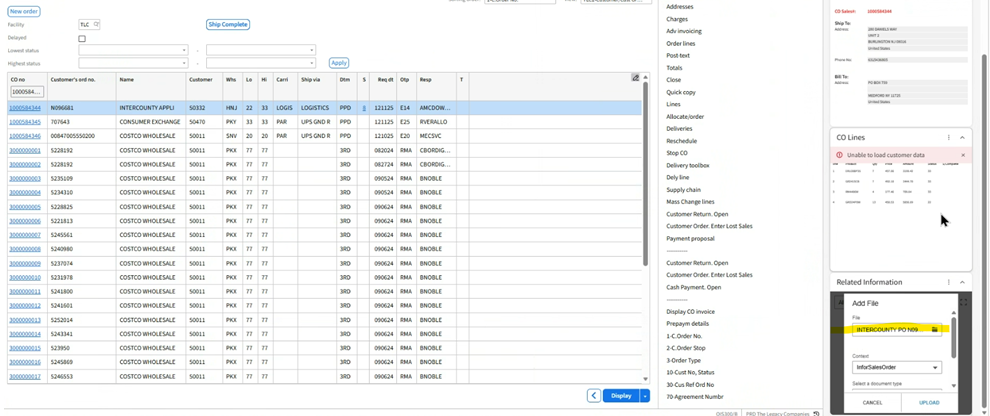Click the Add File dialog scrollbar
This screenshot has width=990, height=416.
tap(953, 336)
